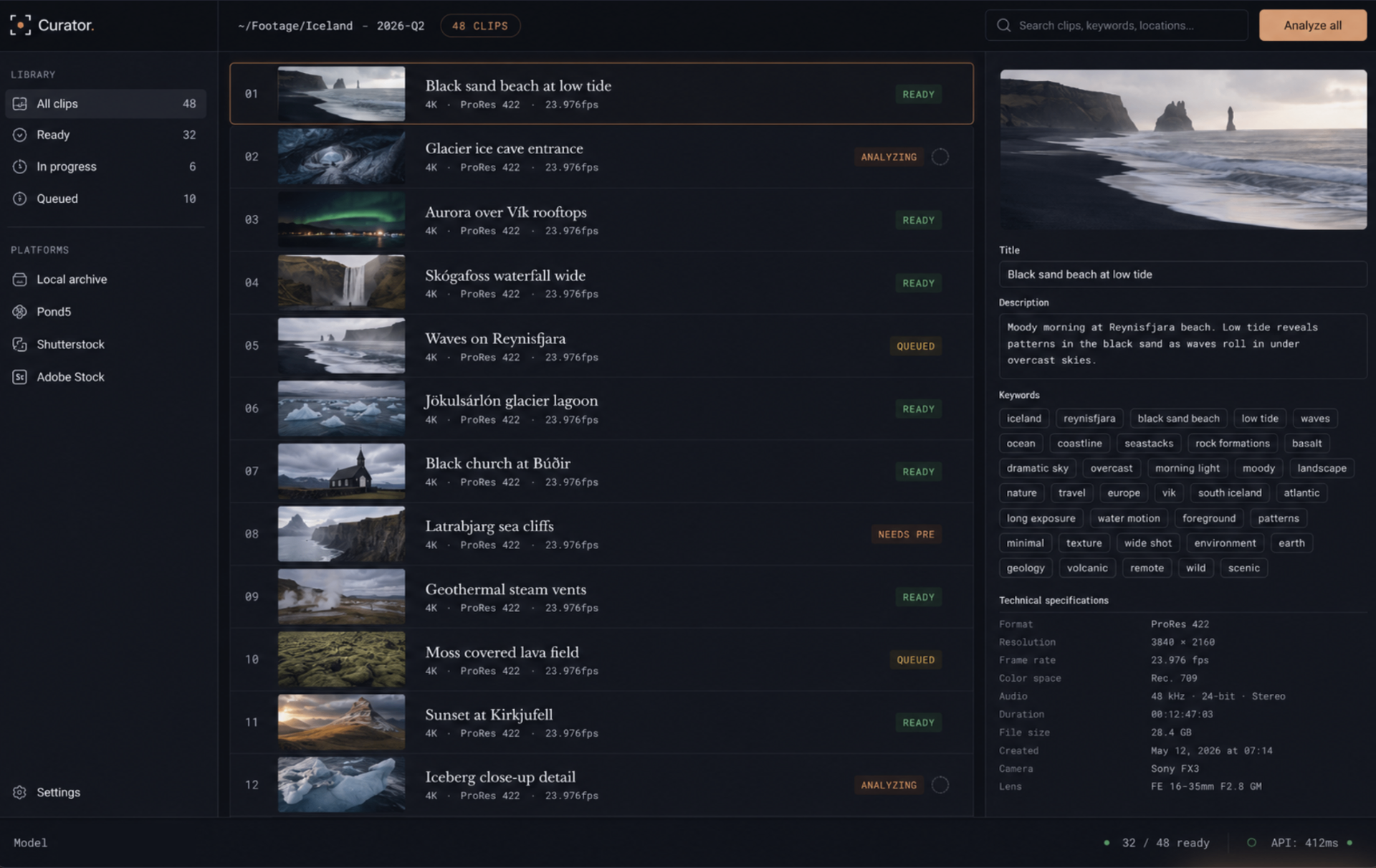Viewport: 1376px width, 868px height.
Task: Click the Shutterstock platform icon
Action: coord(20,345)
